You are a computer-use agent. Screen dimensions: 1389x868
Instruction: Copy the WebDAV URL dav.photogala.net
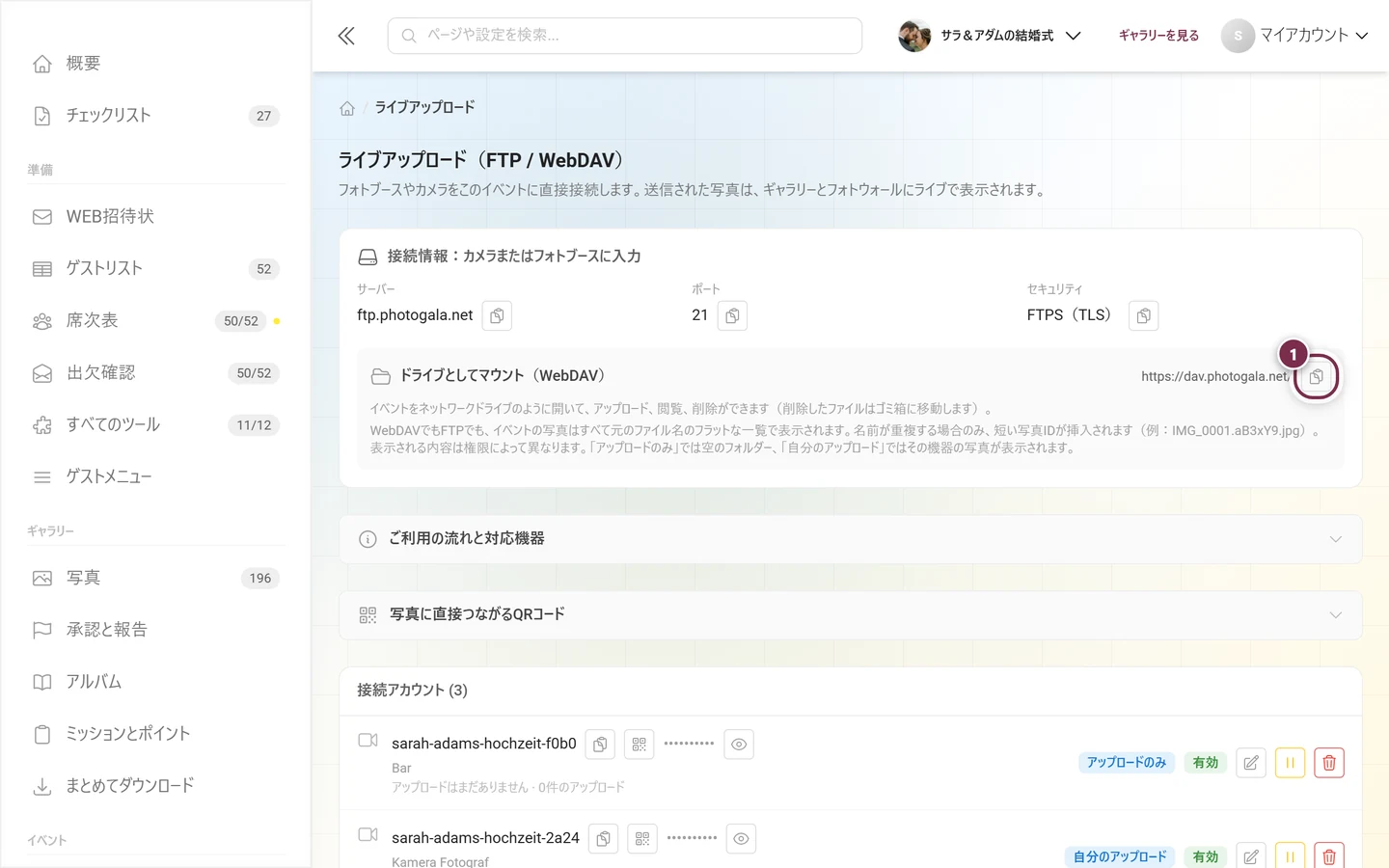(x=1317, y=376)
